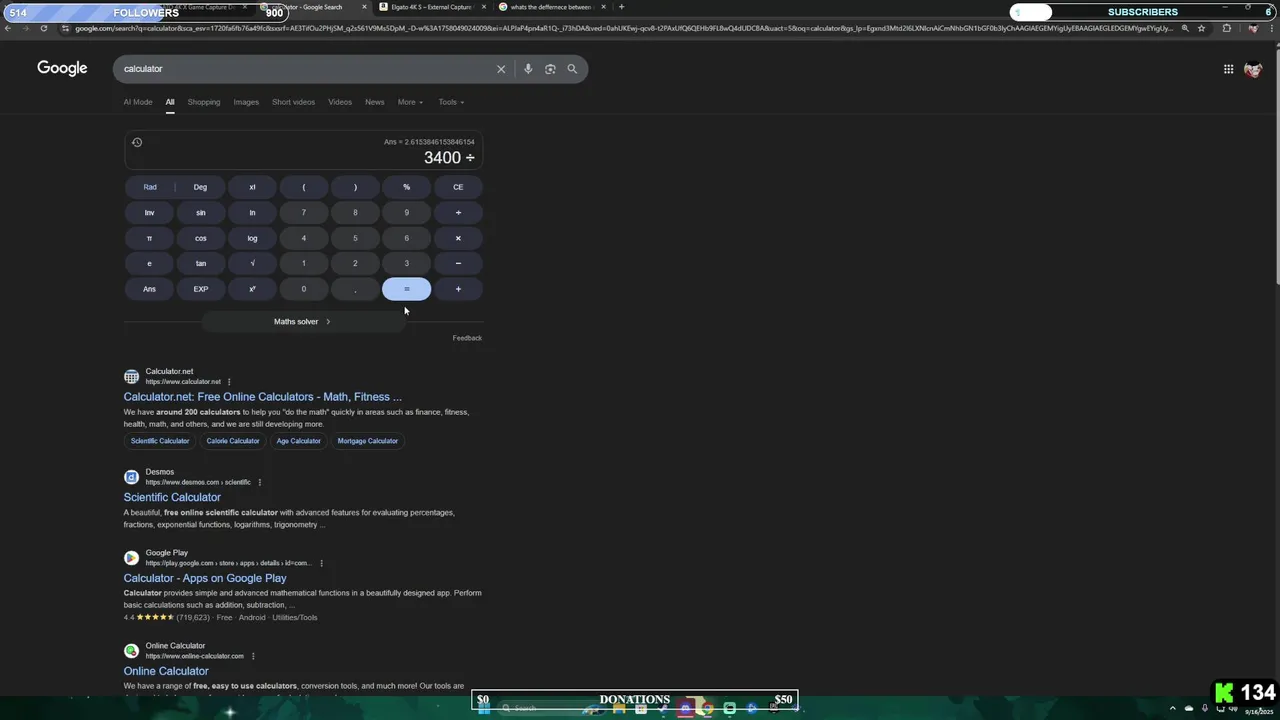Select the Short videos tab
Viewport: 1280px width, 720px height.
point(293,102)
